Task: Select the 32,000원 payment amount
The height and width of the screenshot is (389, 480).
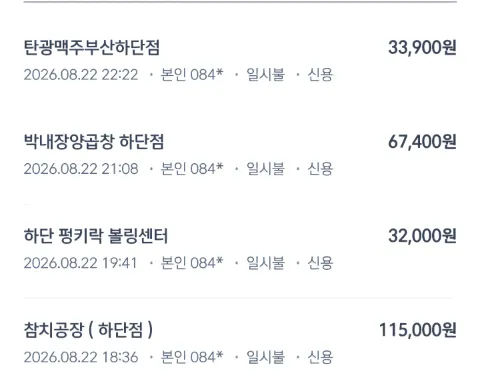Action: (422, 236)
